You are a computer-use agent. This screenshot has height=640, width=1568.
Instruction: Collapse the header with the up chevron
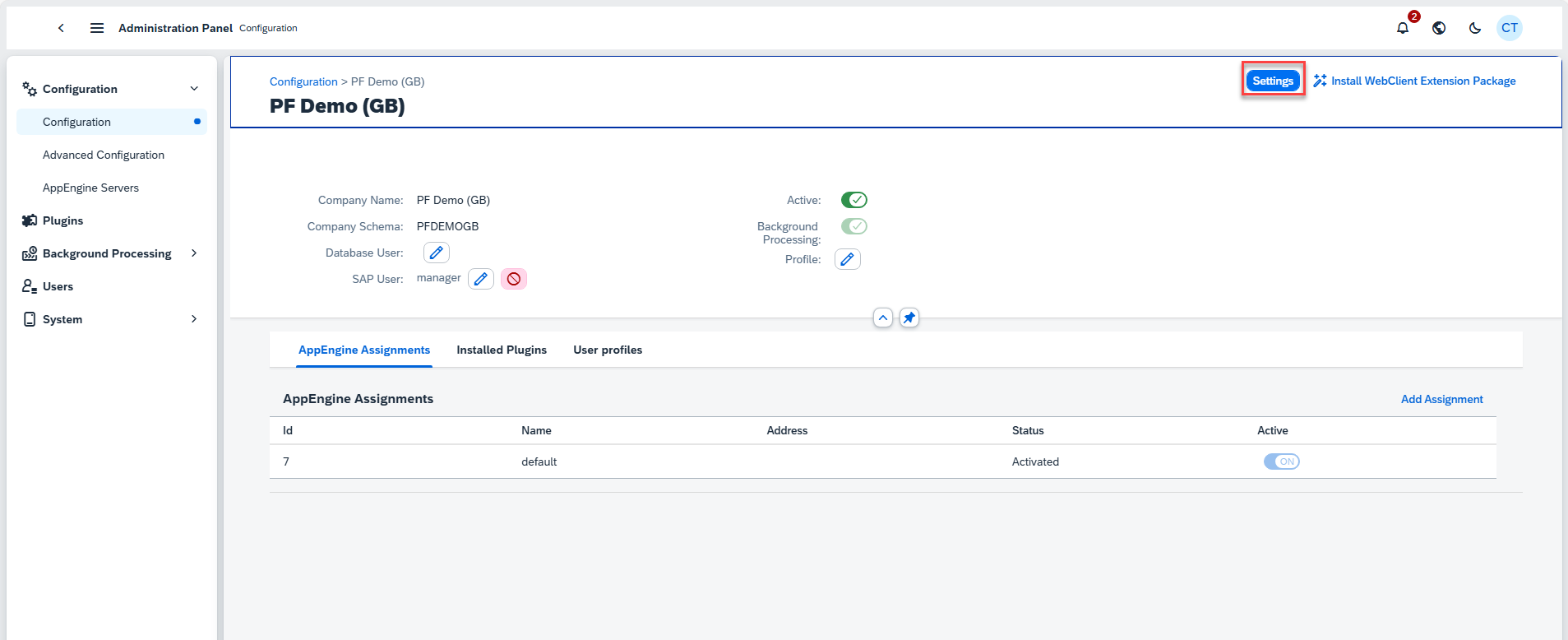click(883, 318)
